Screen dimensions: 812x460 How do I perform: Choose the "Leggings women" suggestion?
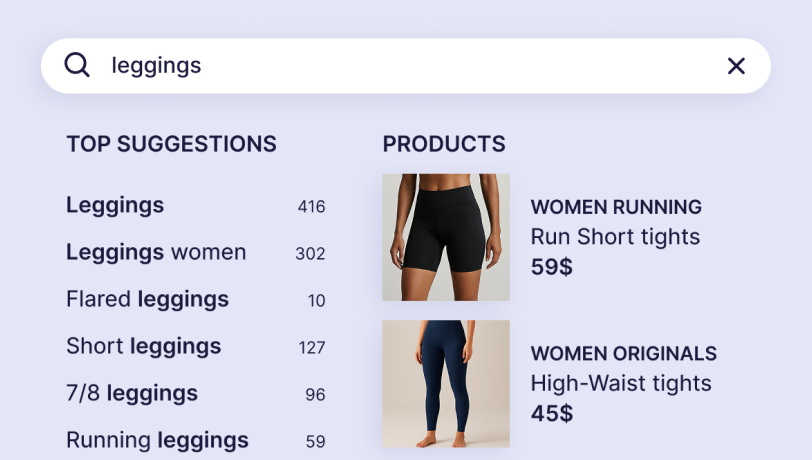156,252
